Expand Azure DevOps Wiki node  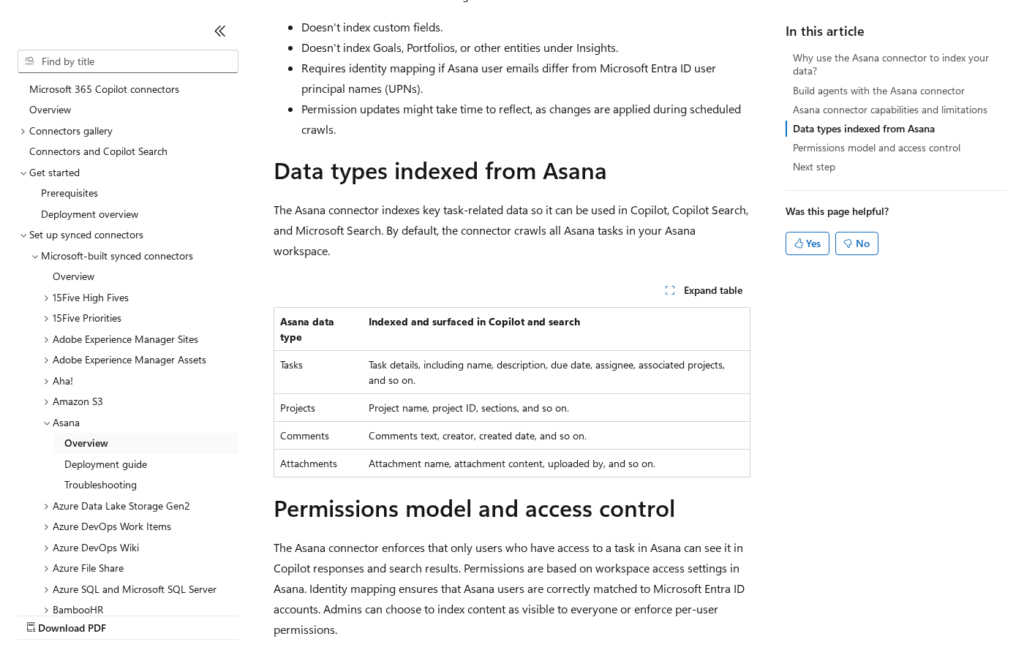coord(46,548)
